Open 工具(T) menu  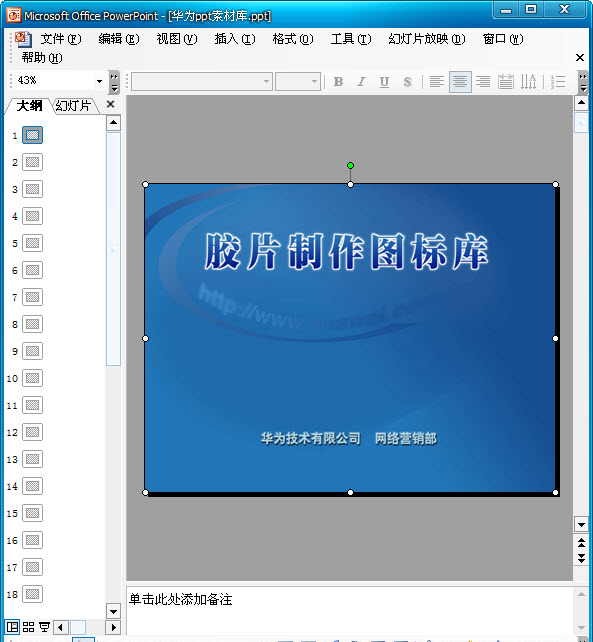[x=351, y=39]
